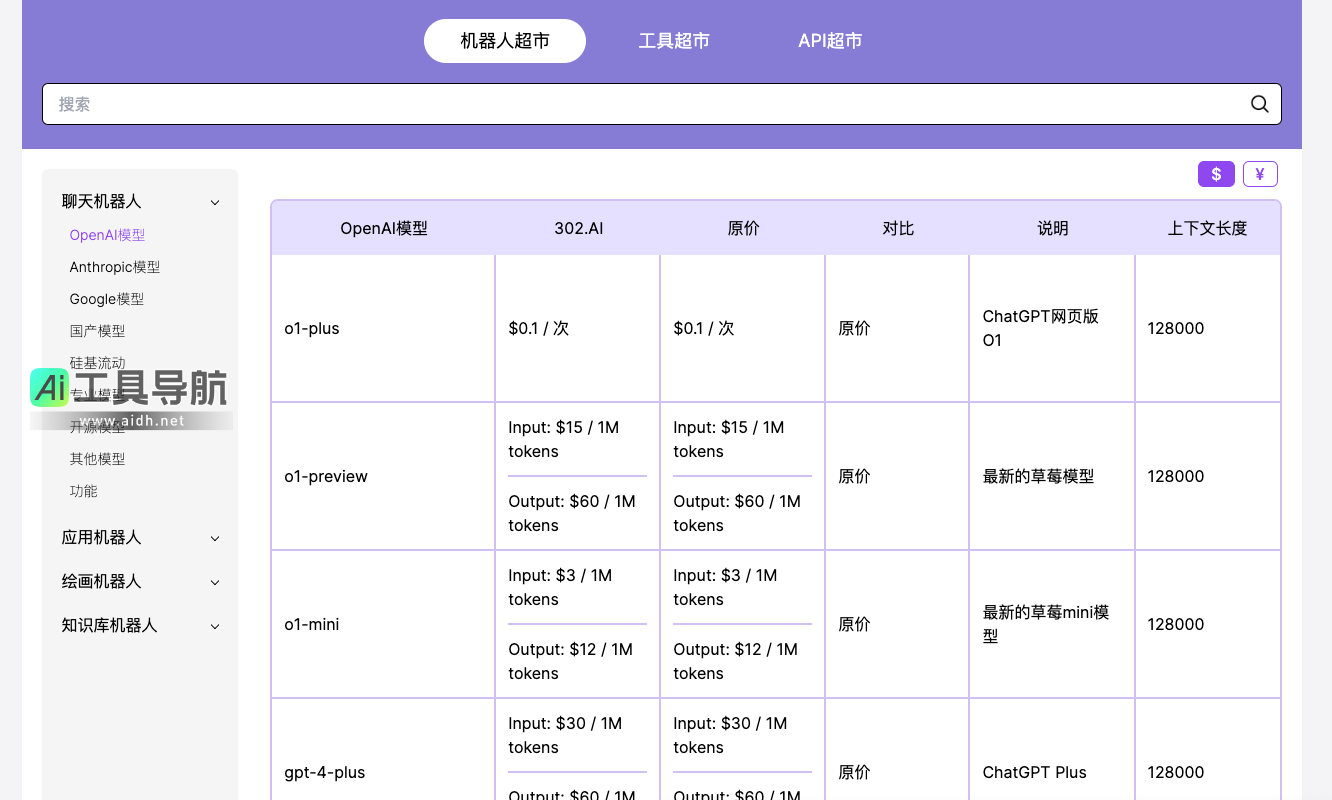1332x800 pixels.
Task: Switch prices to yuan currency
Action: point(1260,174)
